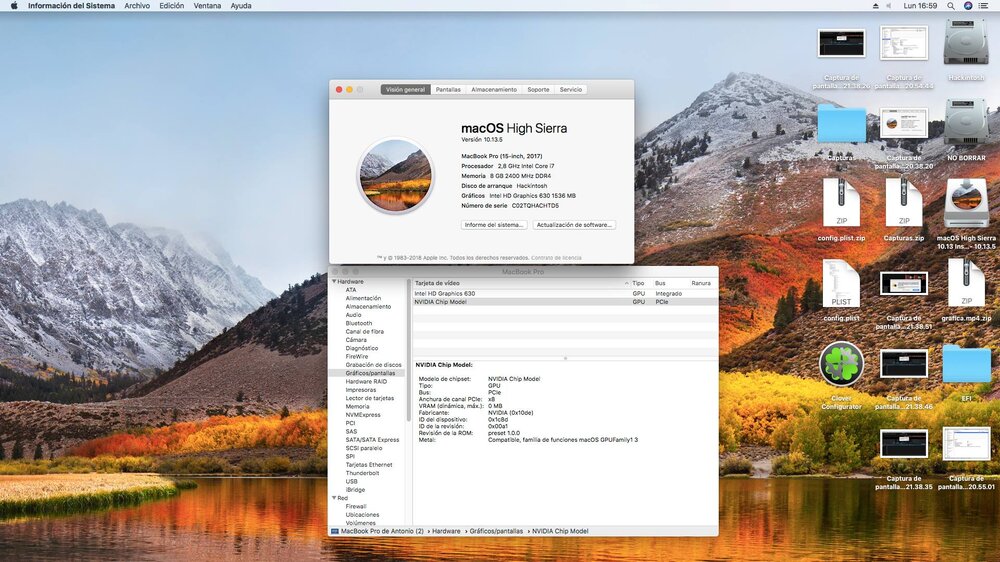Open the Contrato de licencia link
This screenshot has width=1000, height=562.
click(558, 258)
